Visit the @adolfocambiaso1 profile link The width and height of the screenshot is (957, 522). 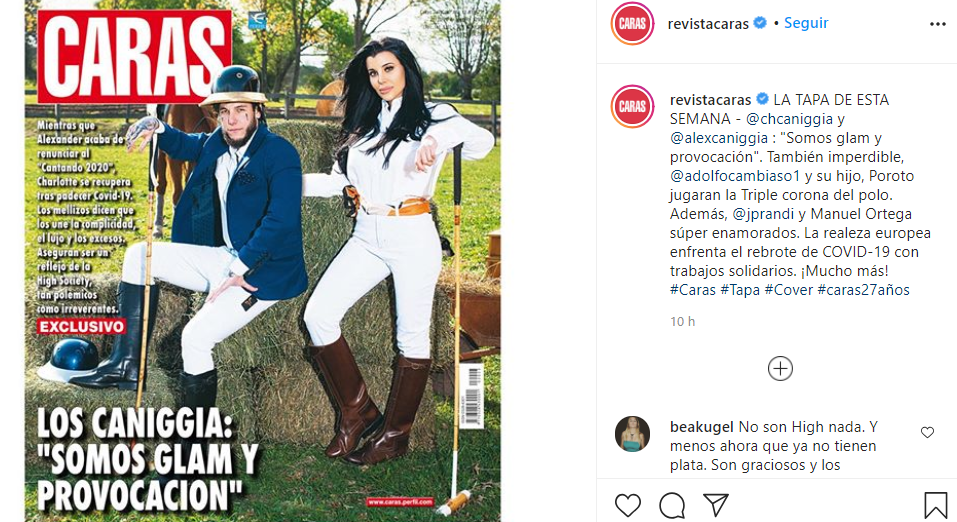coord(735,176)
